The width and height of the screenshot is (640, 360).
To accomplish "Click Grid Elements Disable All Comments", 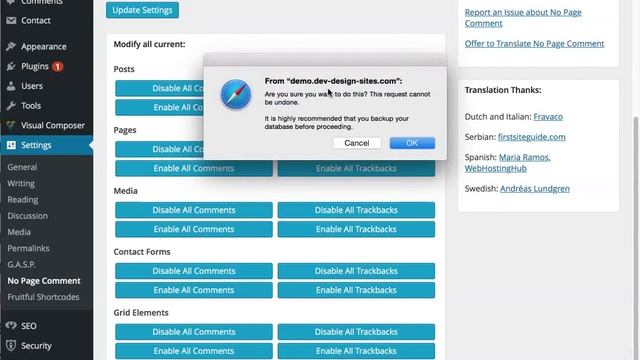I will (194, 331).
